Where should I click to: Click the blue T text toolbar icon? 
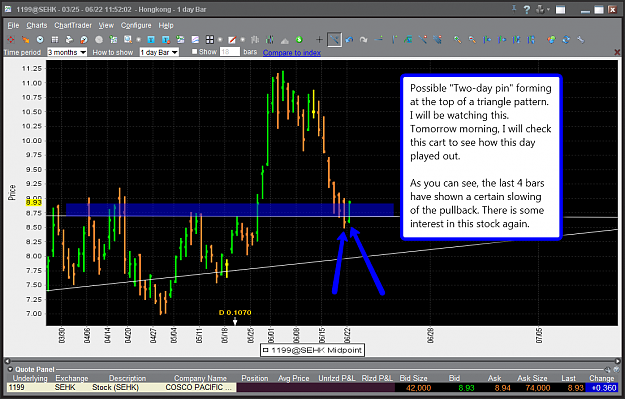151,39
